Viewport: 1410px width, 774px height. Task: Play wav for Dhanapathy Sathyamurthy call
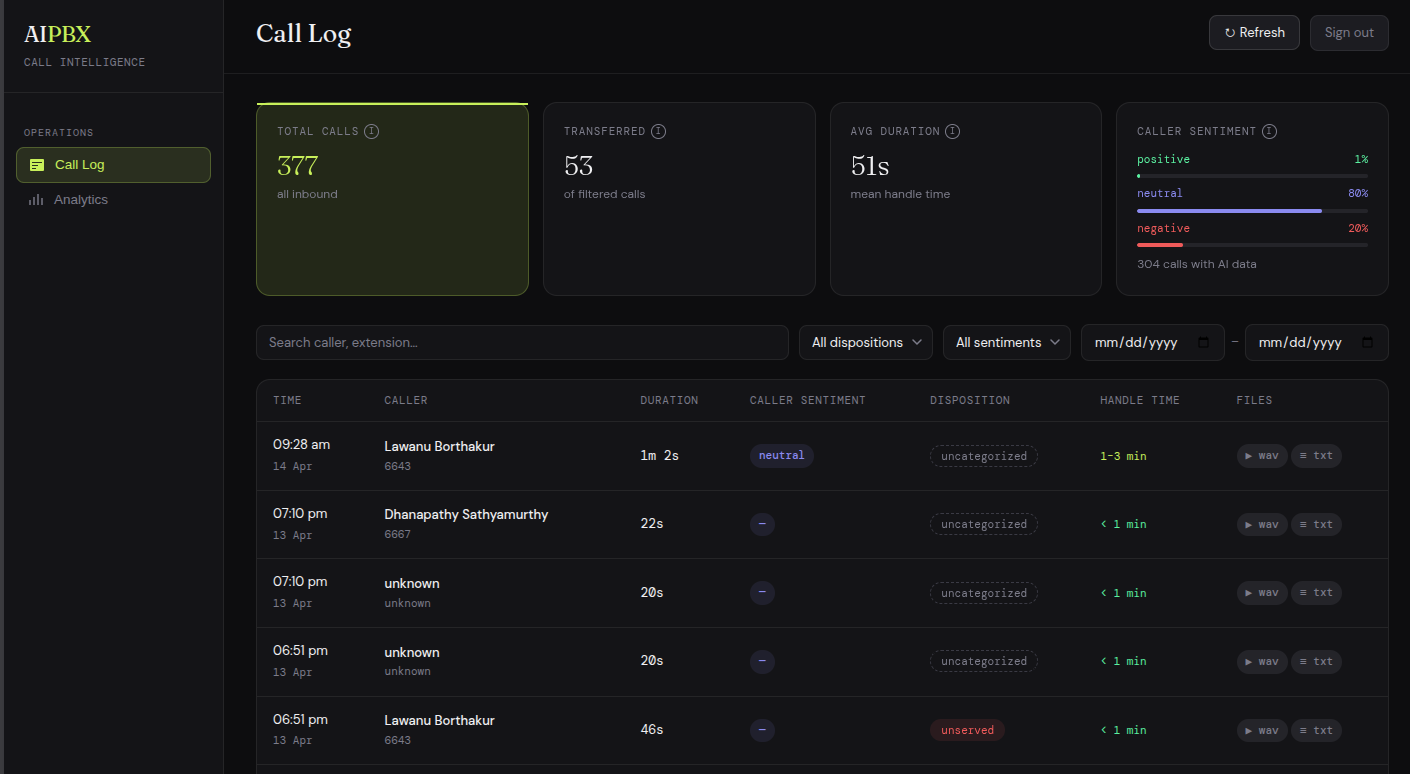pyautogui.click(x=1262, y=524)
